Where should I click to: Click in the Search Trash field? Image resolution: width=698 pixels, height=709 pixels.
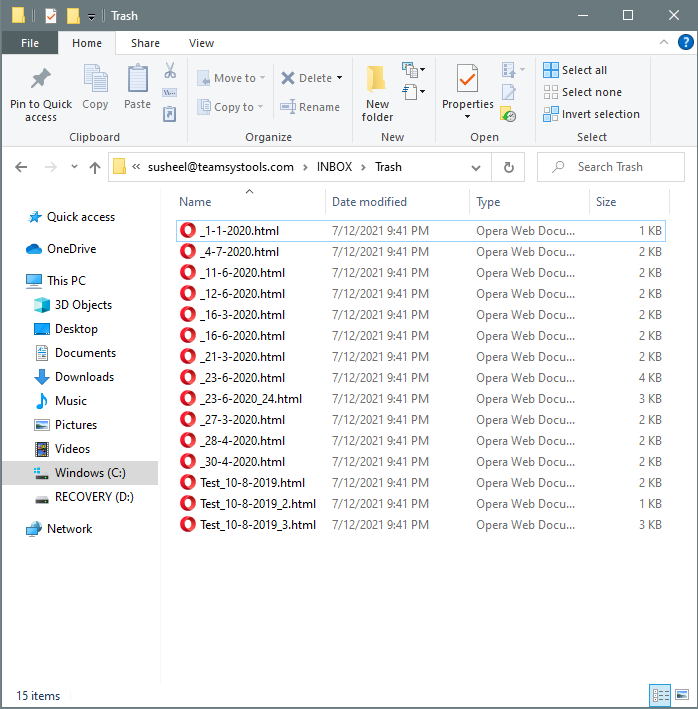pyautogui.click(x=611, y=167)
